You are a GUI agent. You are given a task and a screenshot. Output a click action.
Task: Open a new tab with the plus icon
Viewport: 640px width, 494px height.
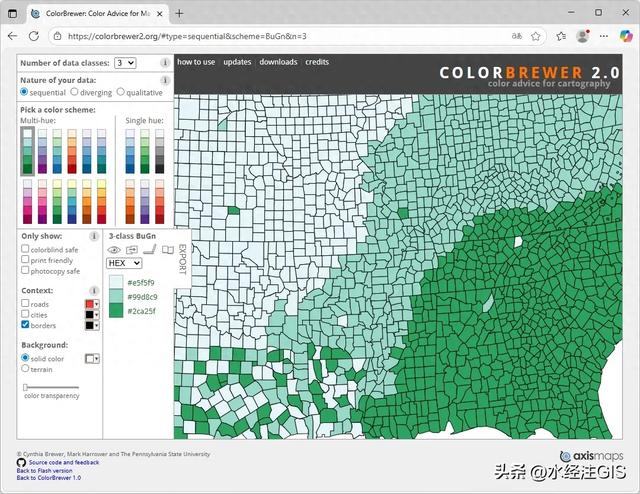coord(179,13)
